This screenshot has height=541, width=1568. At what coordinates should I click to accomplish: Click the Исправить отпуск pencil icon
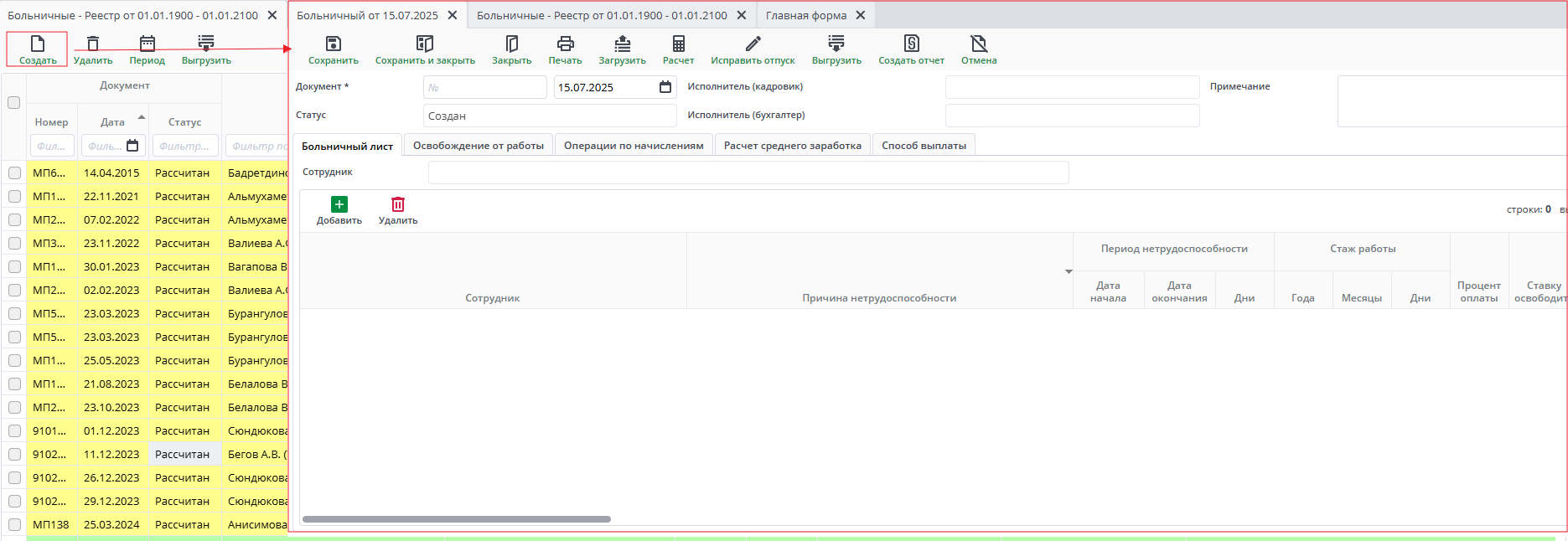[x=753, y=44]
